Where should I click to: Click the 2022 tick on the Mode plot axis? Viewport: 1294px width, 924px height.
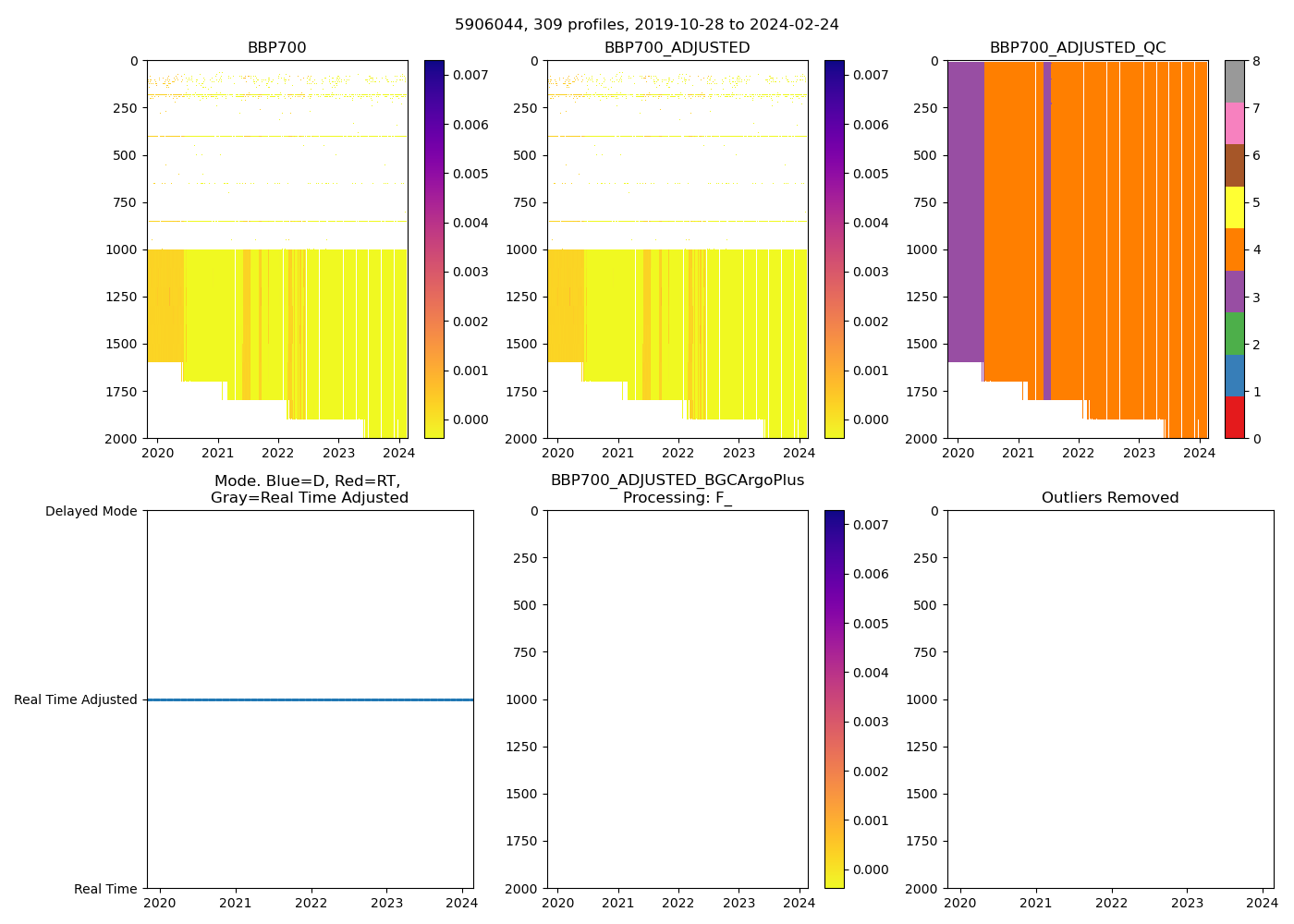pos(311,903)
